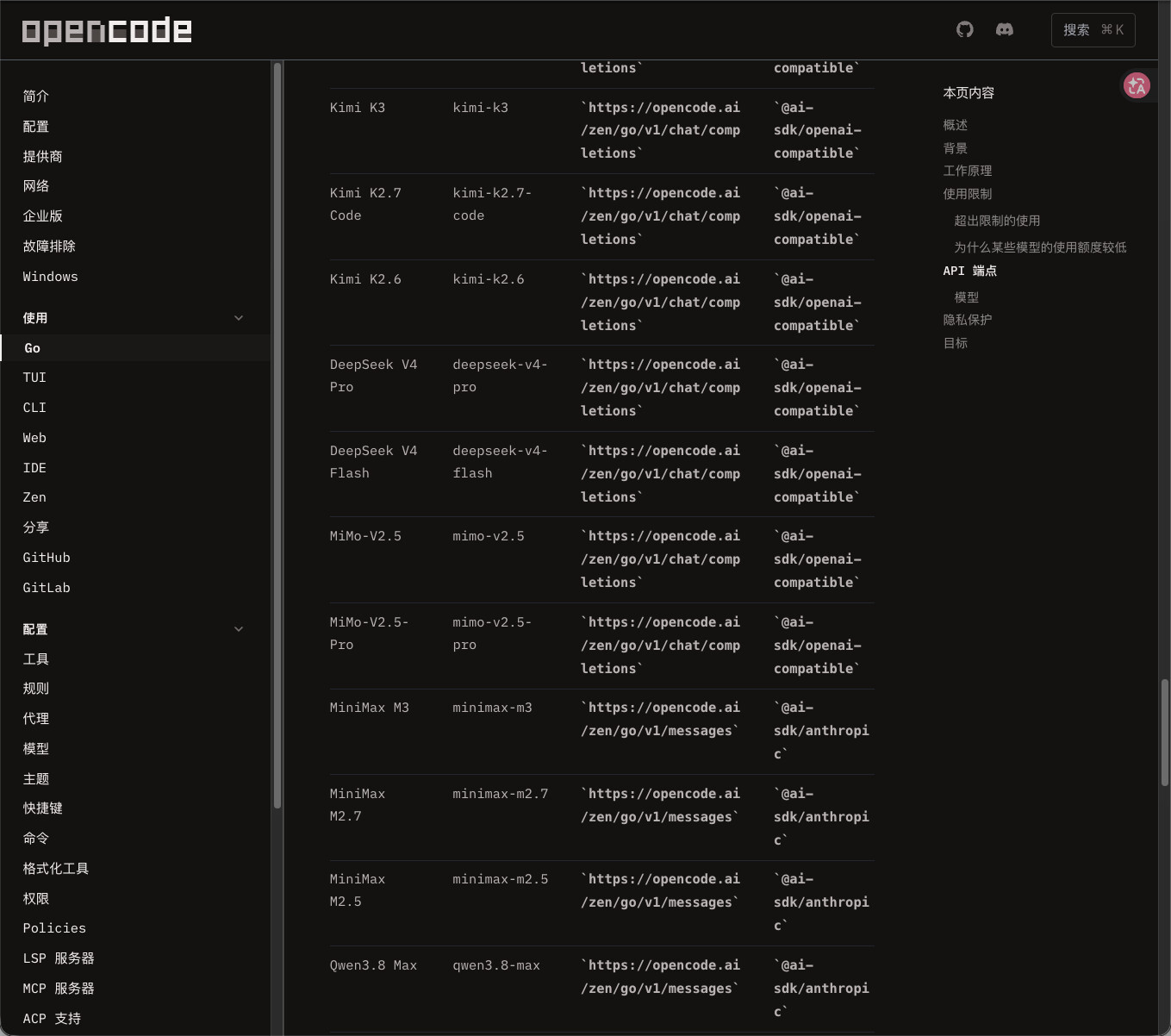Open 网络 in the sidebar
Viewport: 1171px width, 1036px height.
[x=36, y=186]
